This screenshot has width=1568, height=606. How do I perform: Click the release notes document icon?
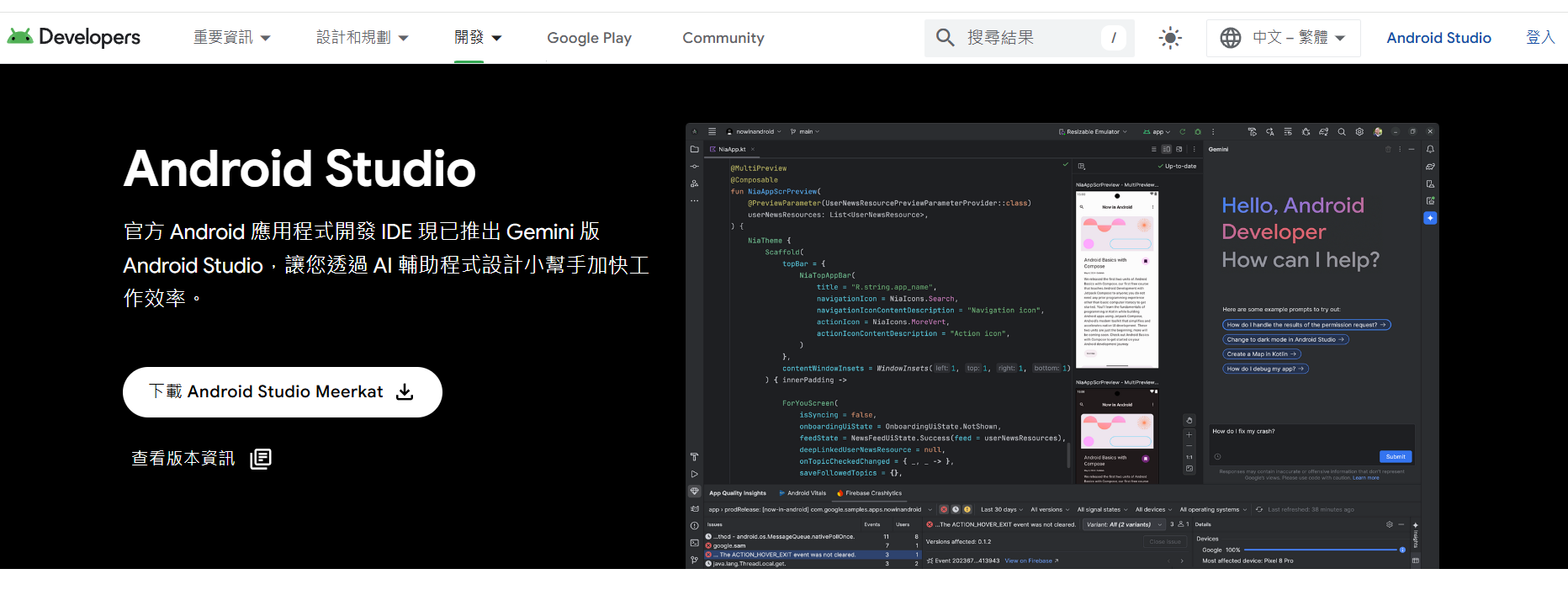[x=261, y=459]
